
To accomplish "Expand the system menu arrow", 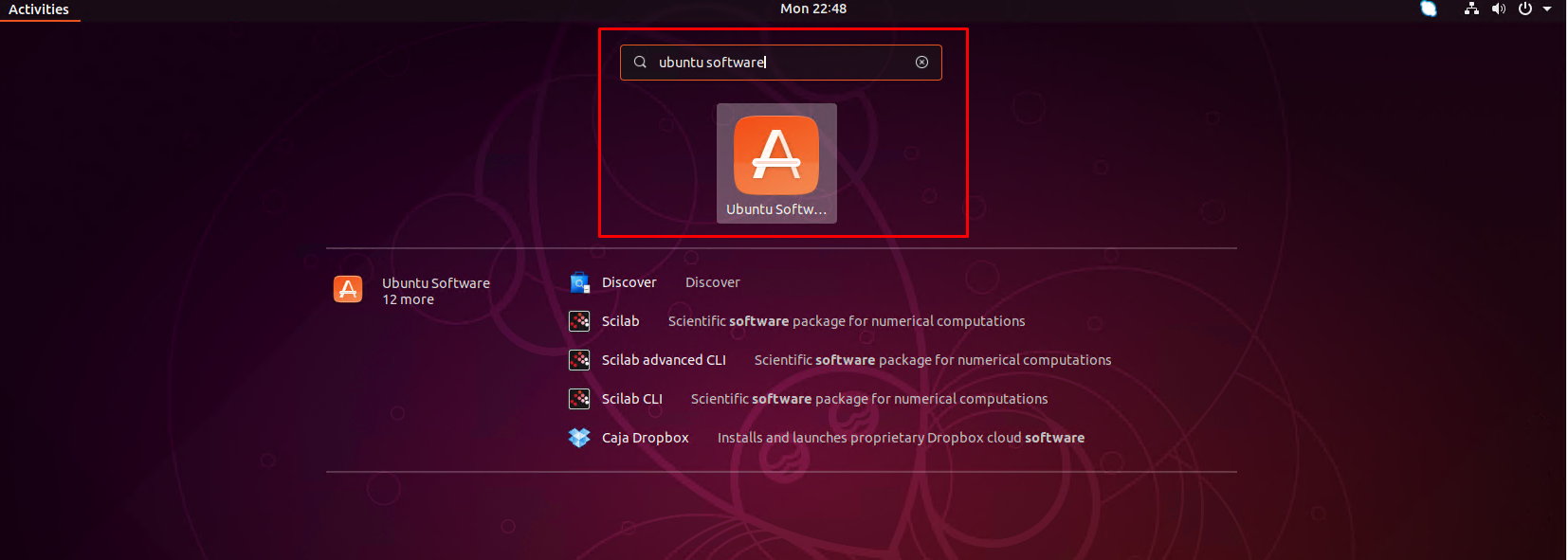I will pyautogui.click(x=1547, y=9).
